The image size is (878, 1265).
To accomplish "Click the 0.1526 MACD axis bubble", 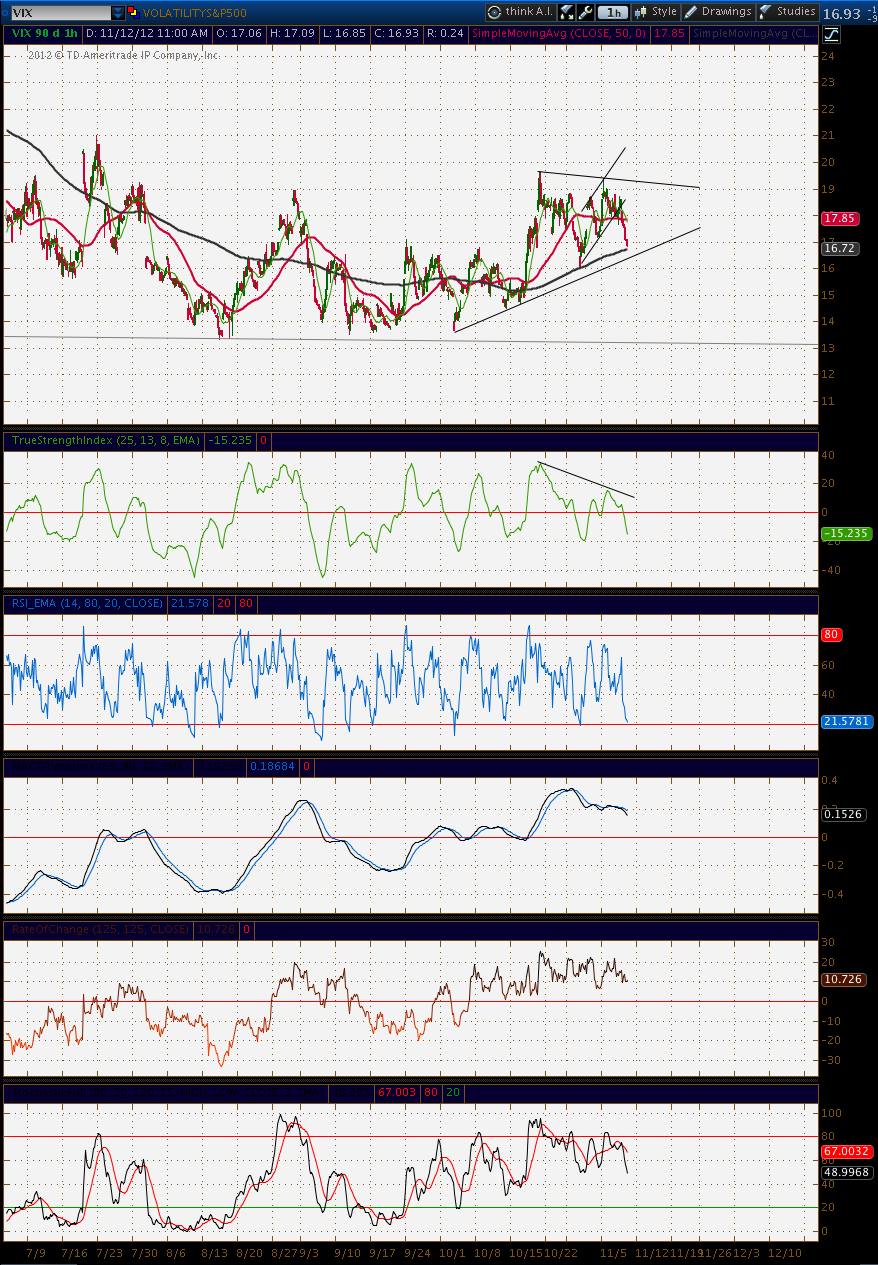I will [x=842, y=814].
